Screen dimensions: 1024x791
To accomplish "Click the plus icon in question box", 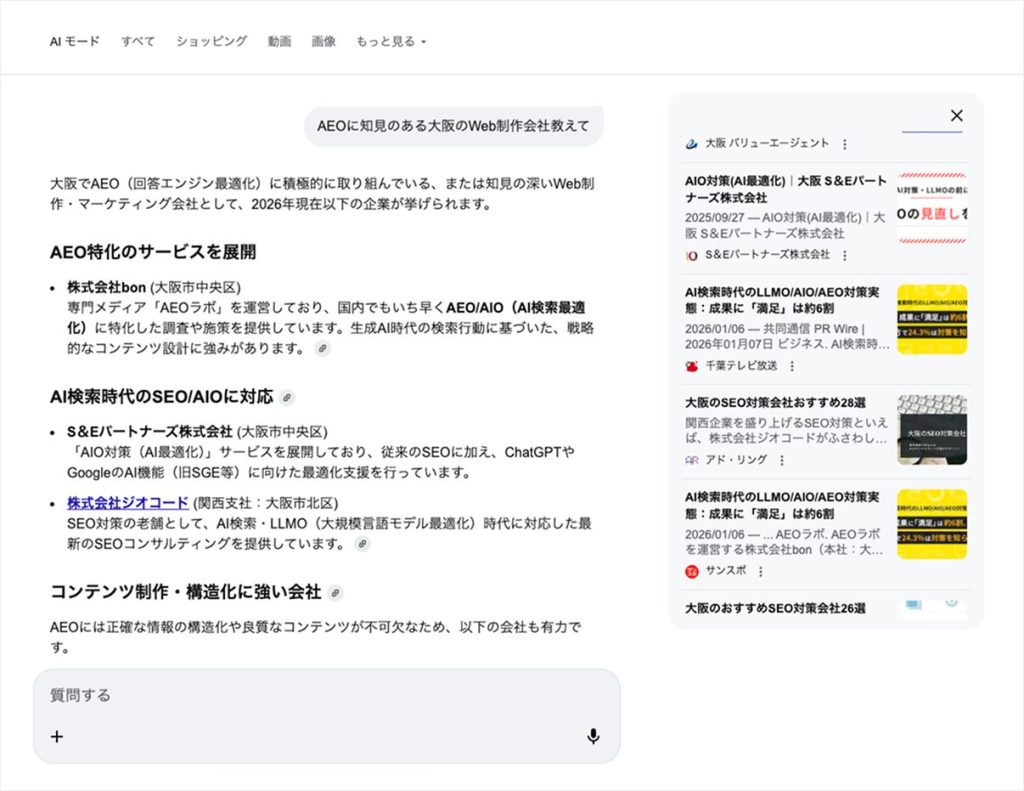I will [57, 737].
